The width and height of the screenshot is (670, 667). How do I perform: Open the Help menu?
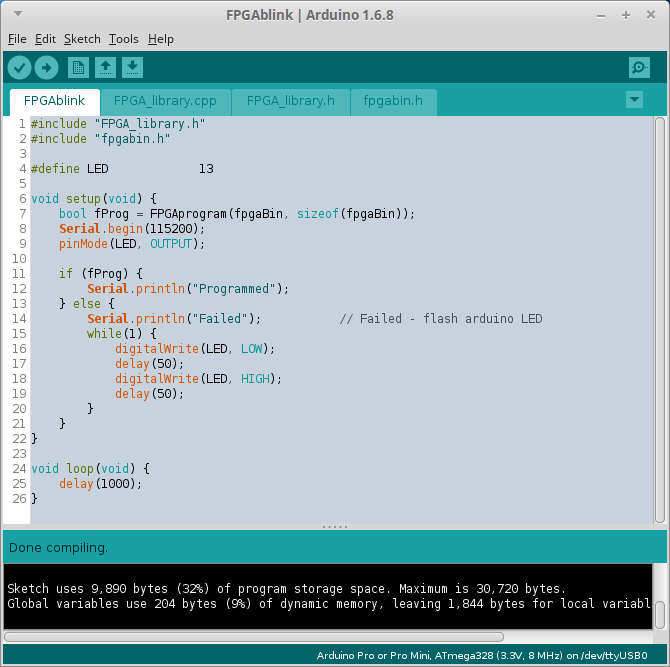161,39
